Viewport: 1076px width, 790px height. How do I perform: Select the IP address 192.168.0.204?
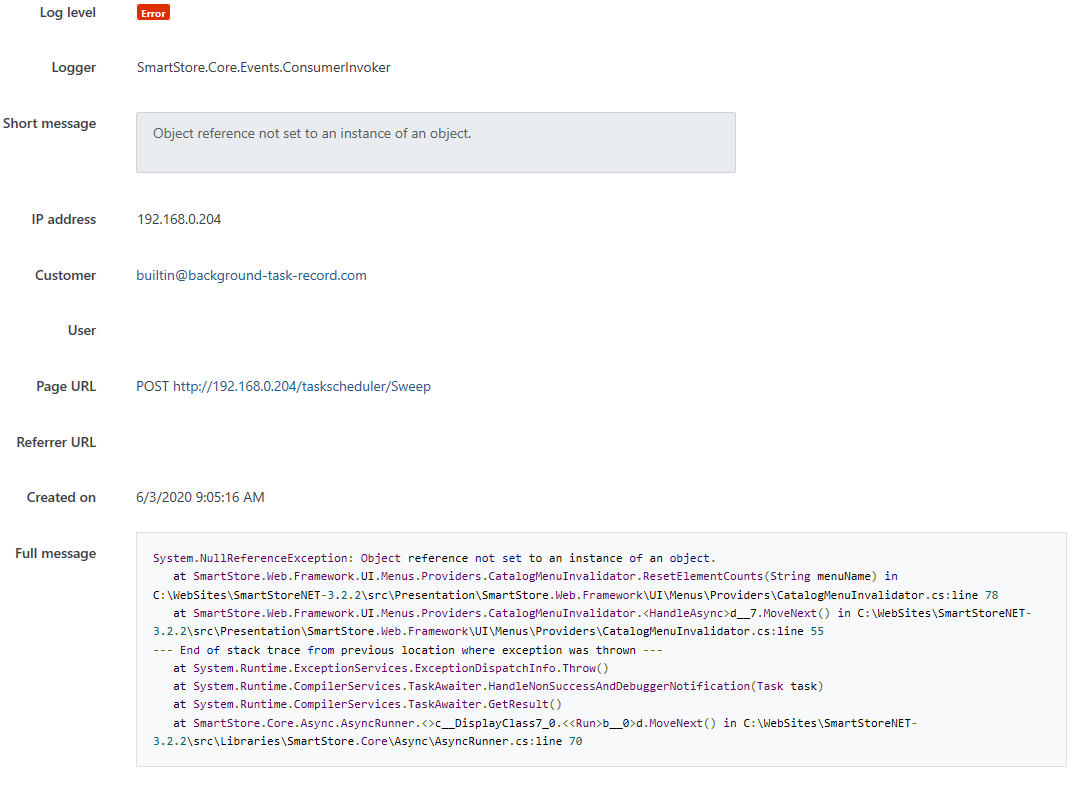[x=179, y=218]
